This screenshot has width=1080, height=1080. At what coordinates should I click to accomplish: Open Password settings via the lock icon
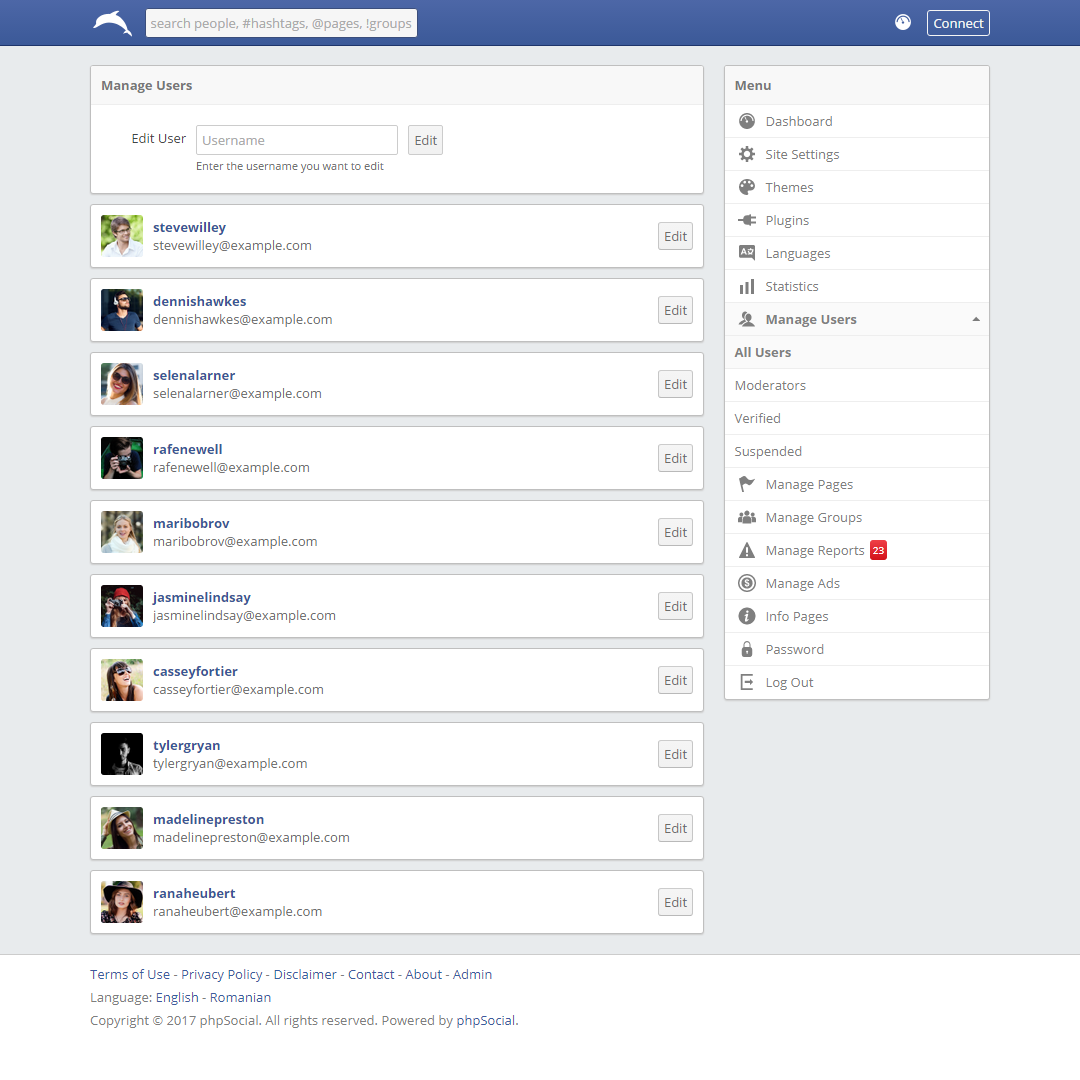pyautogui.click(x=745, y=649)
